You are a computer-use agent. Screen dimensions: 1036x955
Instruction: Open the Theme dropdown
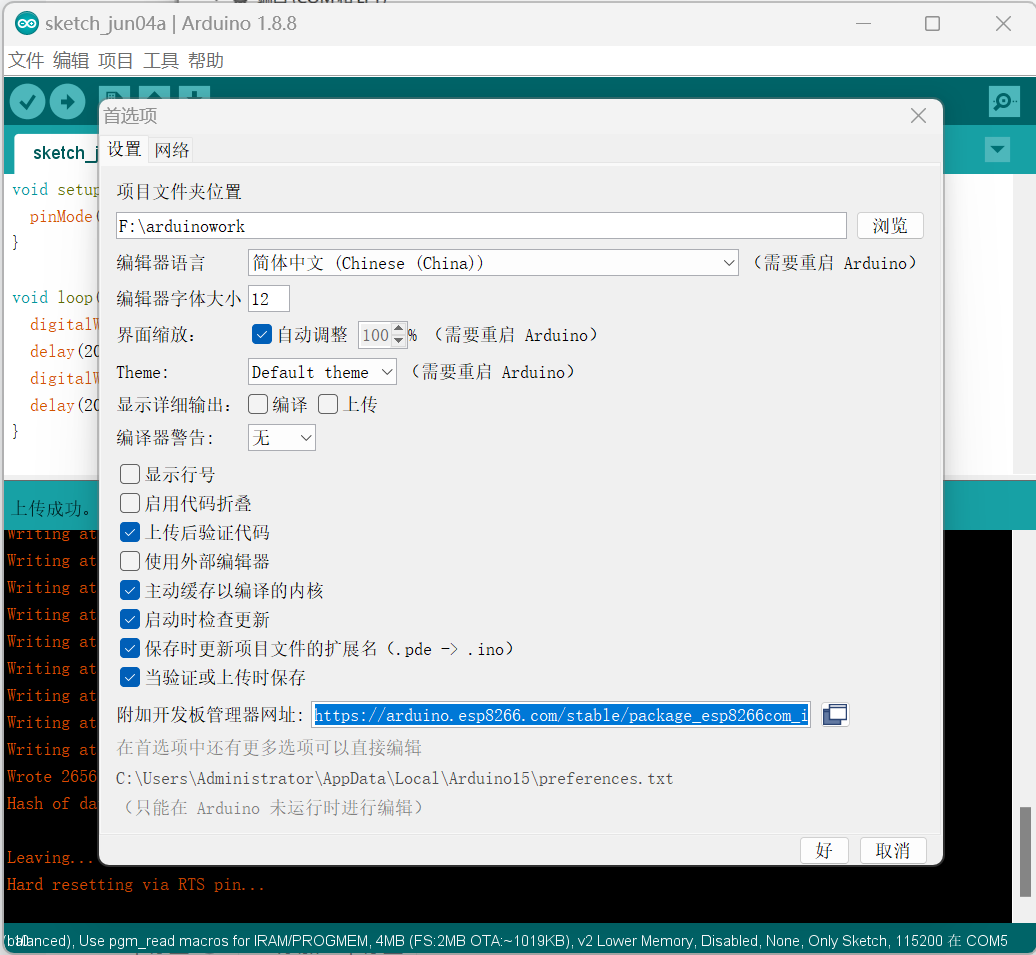pyautogui.click(x=322, y=372)
